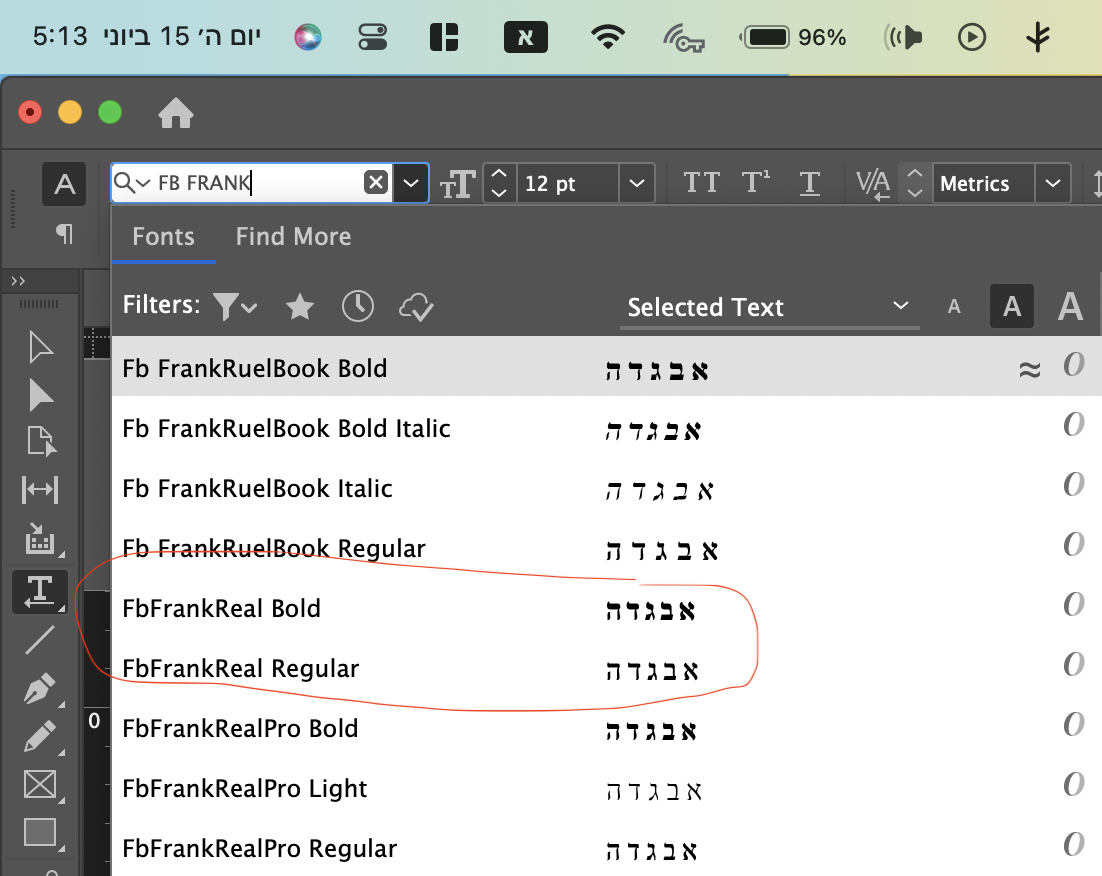
Task: Select Fb FrankRuelBook Bold Italic font
Action: [606, 427]
